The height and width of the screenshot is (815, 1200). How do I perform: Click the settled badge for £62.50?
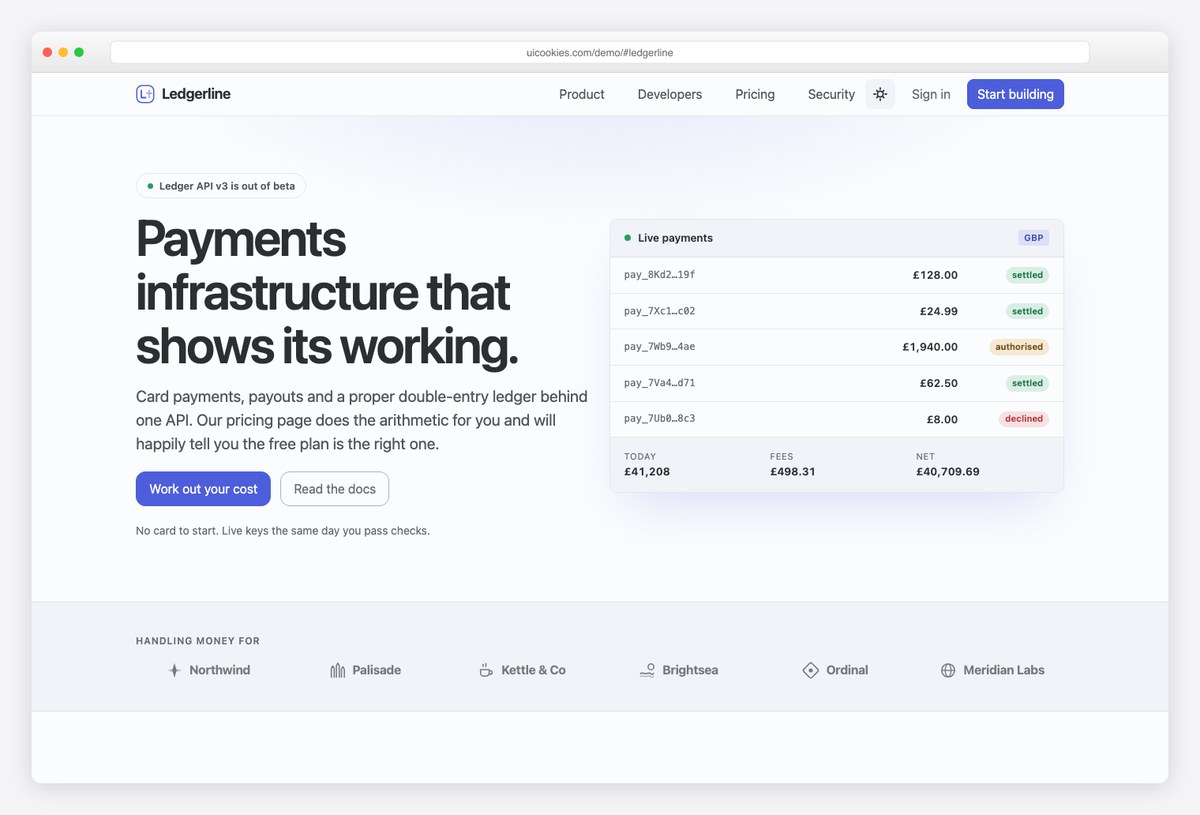tap(1027, 383)
